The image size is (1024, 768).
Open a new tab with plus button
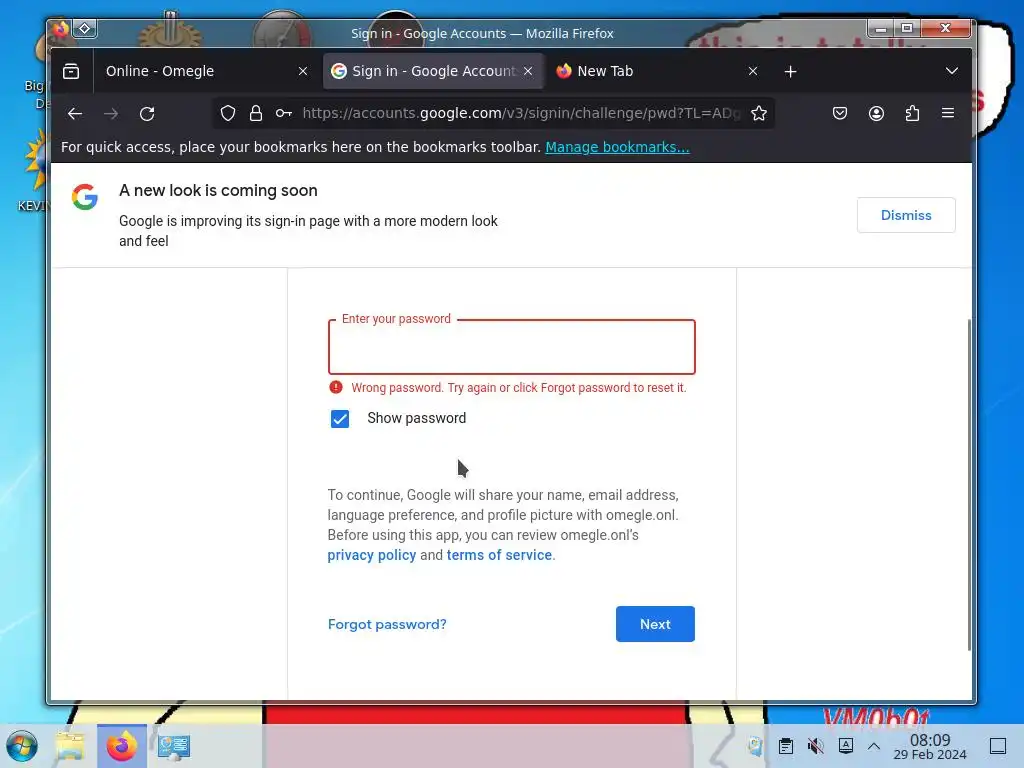click(790, 71)
